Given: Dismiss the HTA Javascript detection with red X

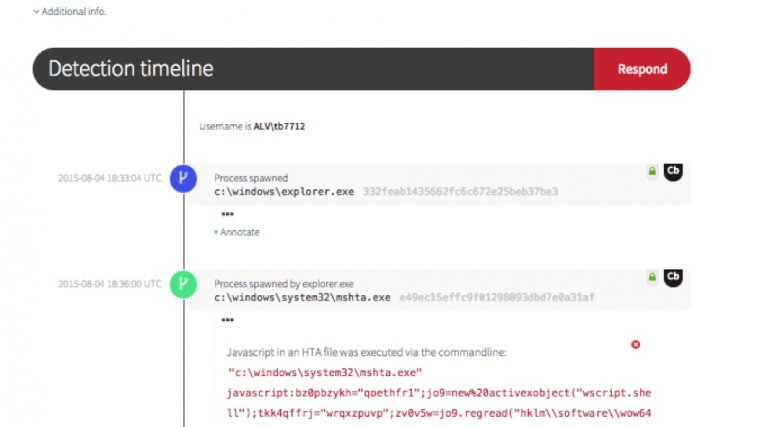Looking at the screenshot, I should coord(635,345).
